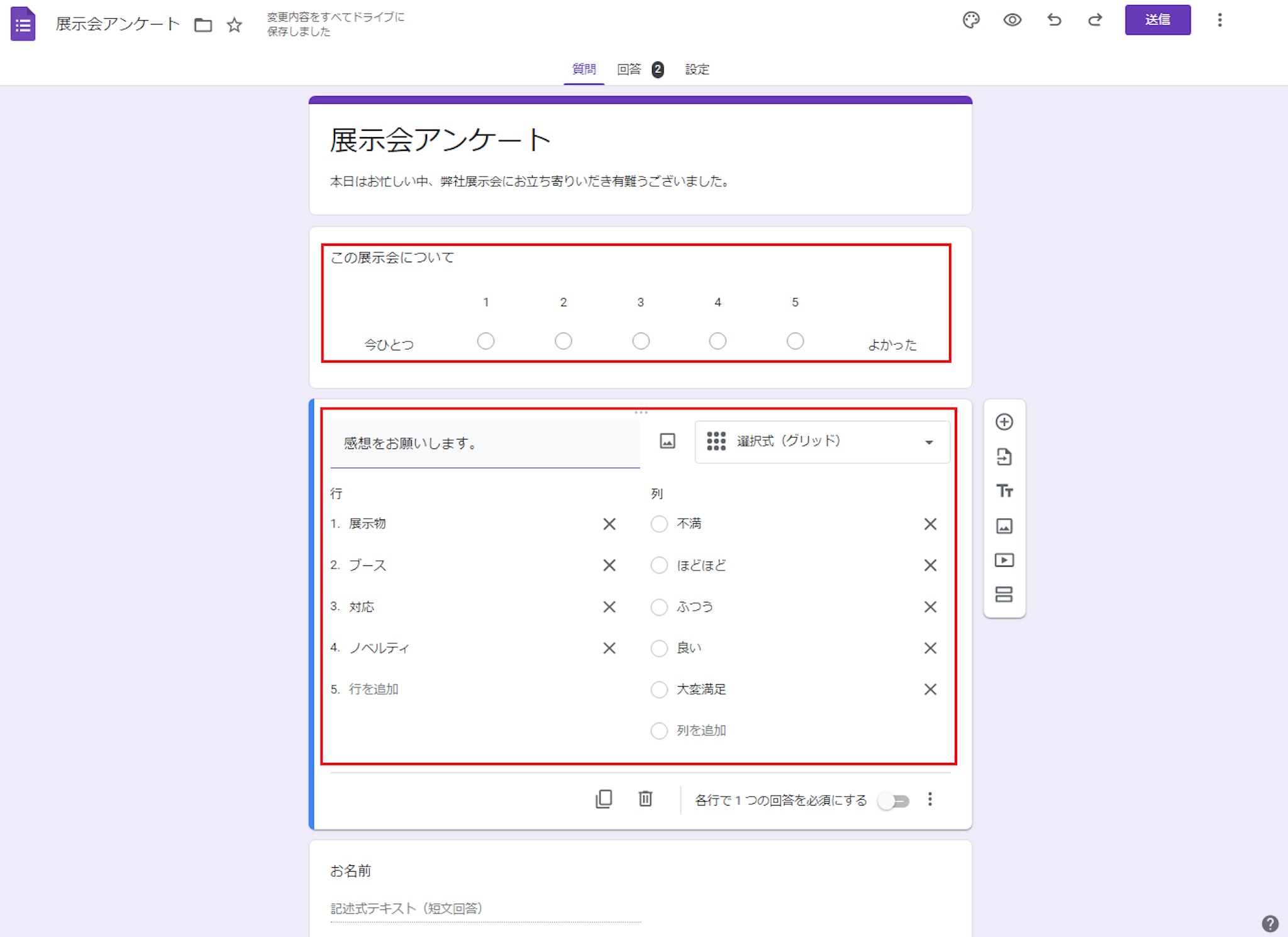Click the add question plus icon

pyautogui.click(x=1004, y=422)
